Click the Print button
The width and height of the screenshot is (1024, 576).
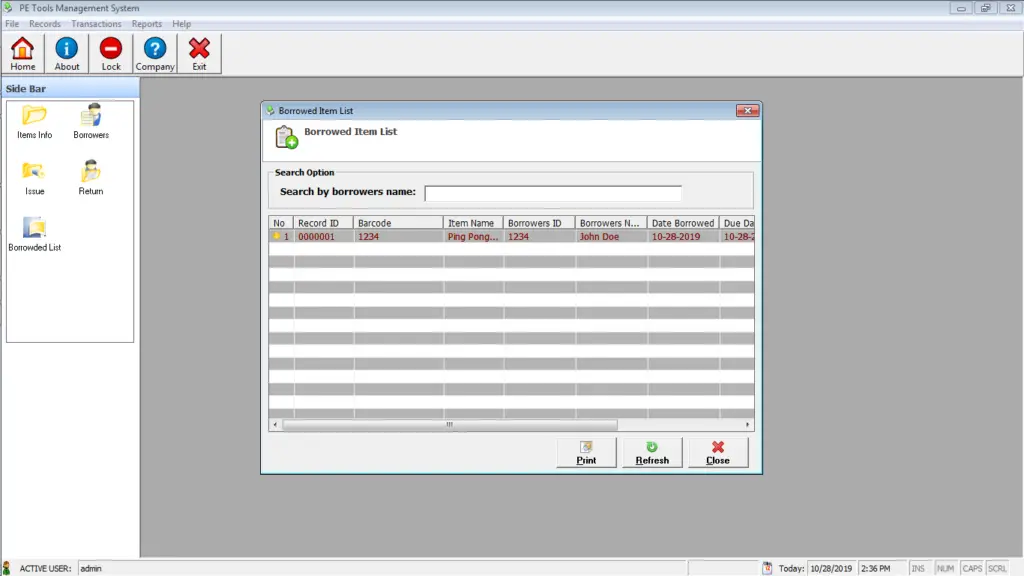click(x=586, y=452)
